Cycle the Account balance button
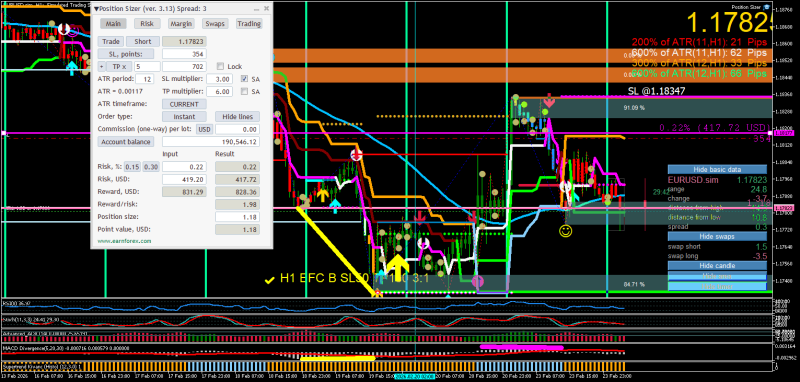The height and width of the screenshot is (382, 800). pos(126,142)
